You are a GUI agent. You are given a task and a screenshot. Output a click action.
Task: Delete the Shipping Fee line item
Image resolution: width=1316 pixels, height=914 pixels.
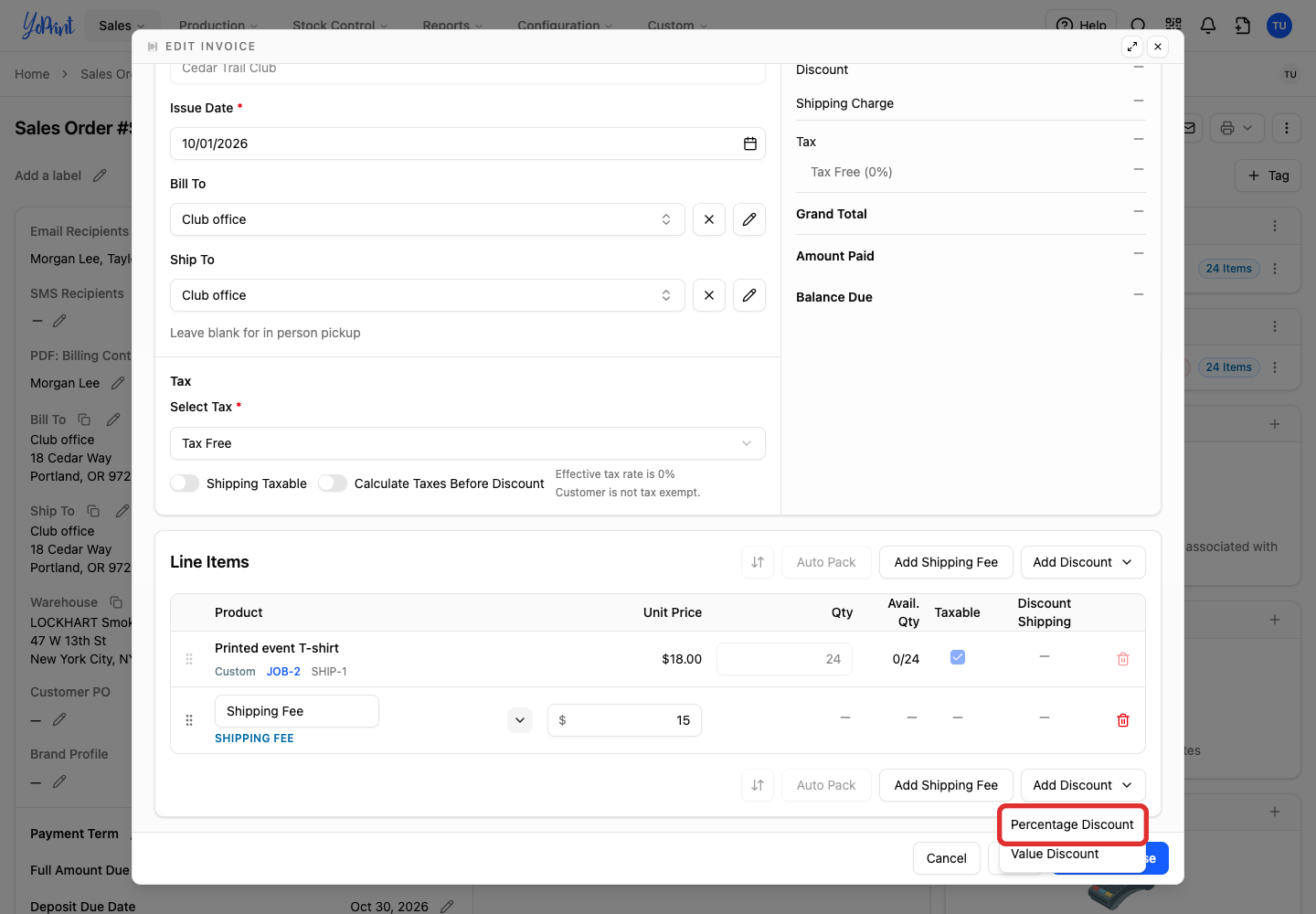click(1123, 720)
